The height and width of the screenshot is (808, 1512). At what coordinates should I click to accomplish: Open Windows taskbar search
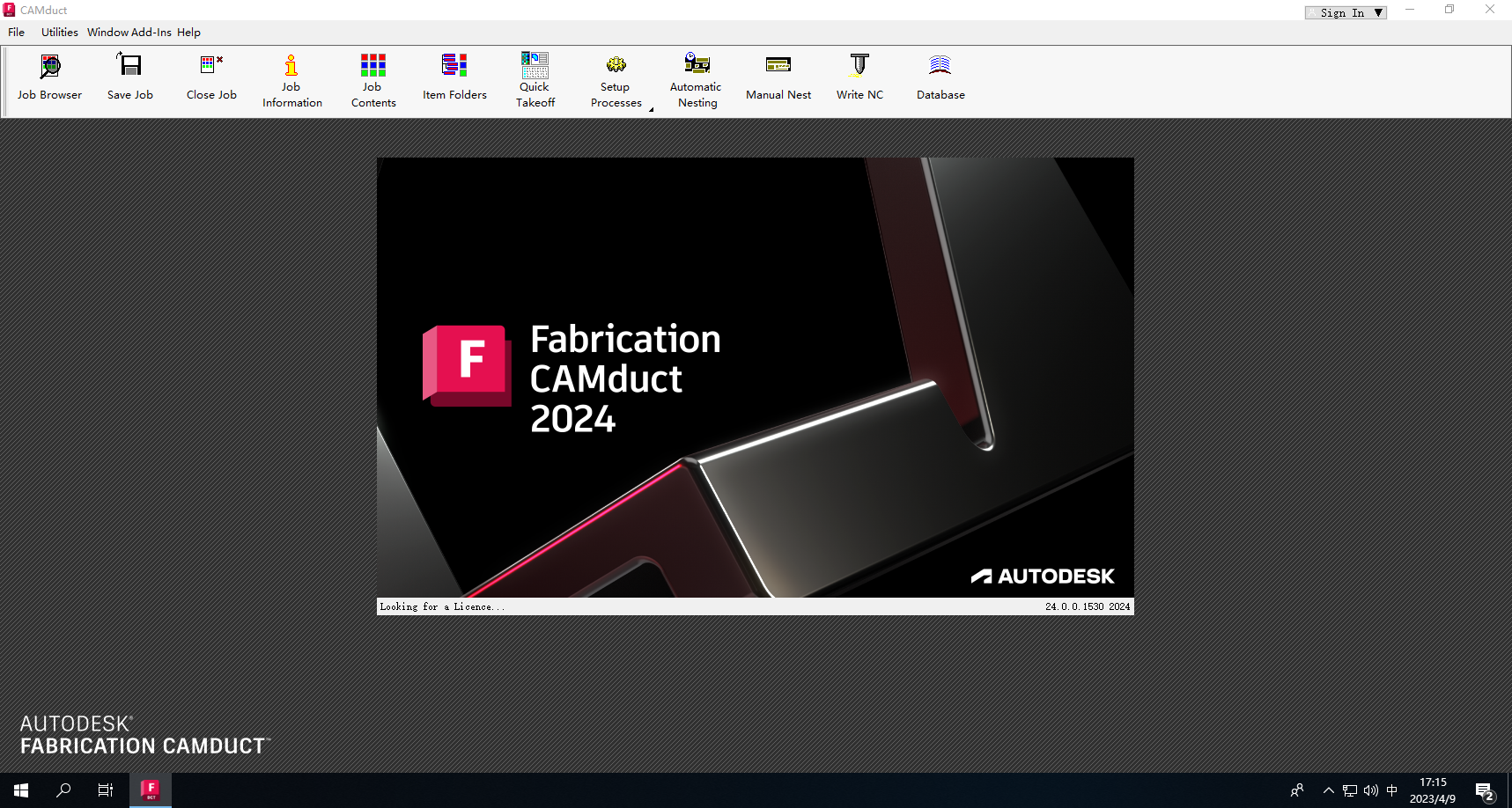[x=63, y=790]
